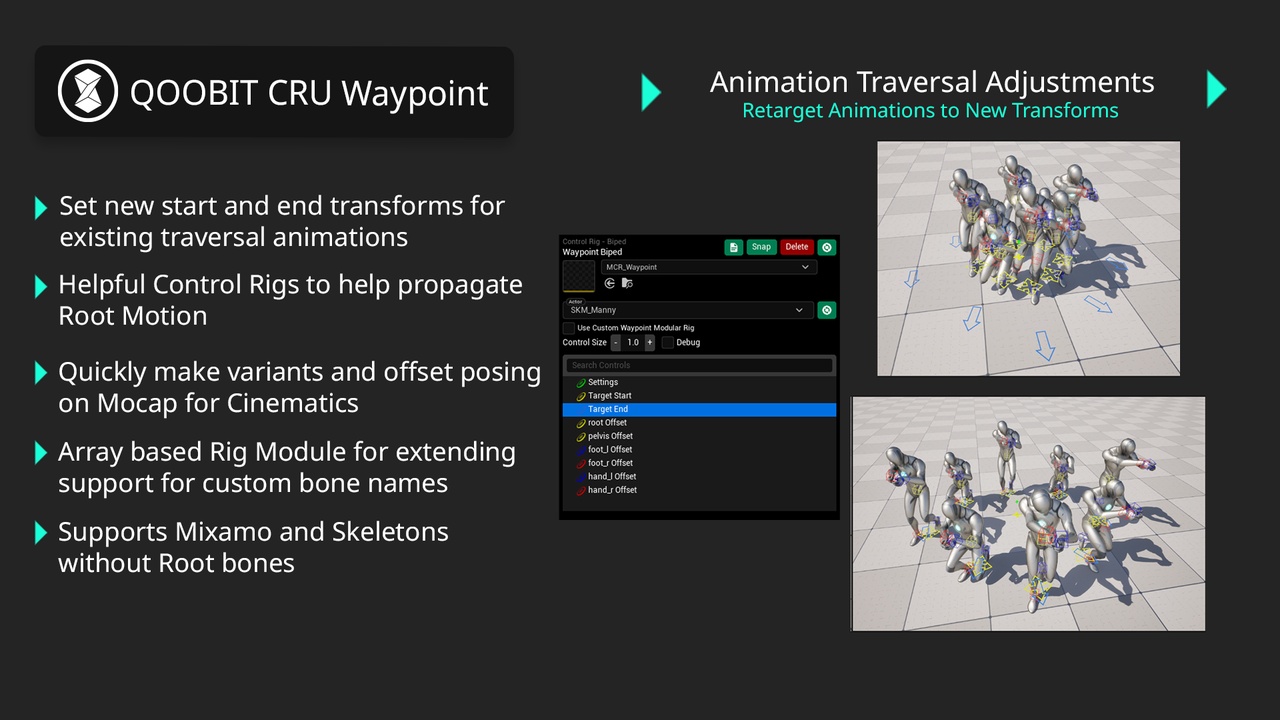Click the Snap button
The width and height of the screenshot is (1280, 720).
pyautogui.click(x=761, y=247)
